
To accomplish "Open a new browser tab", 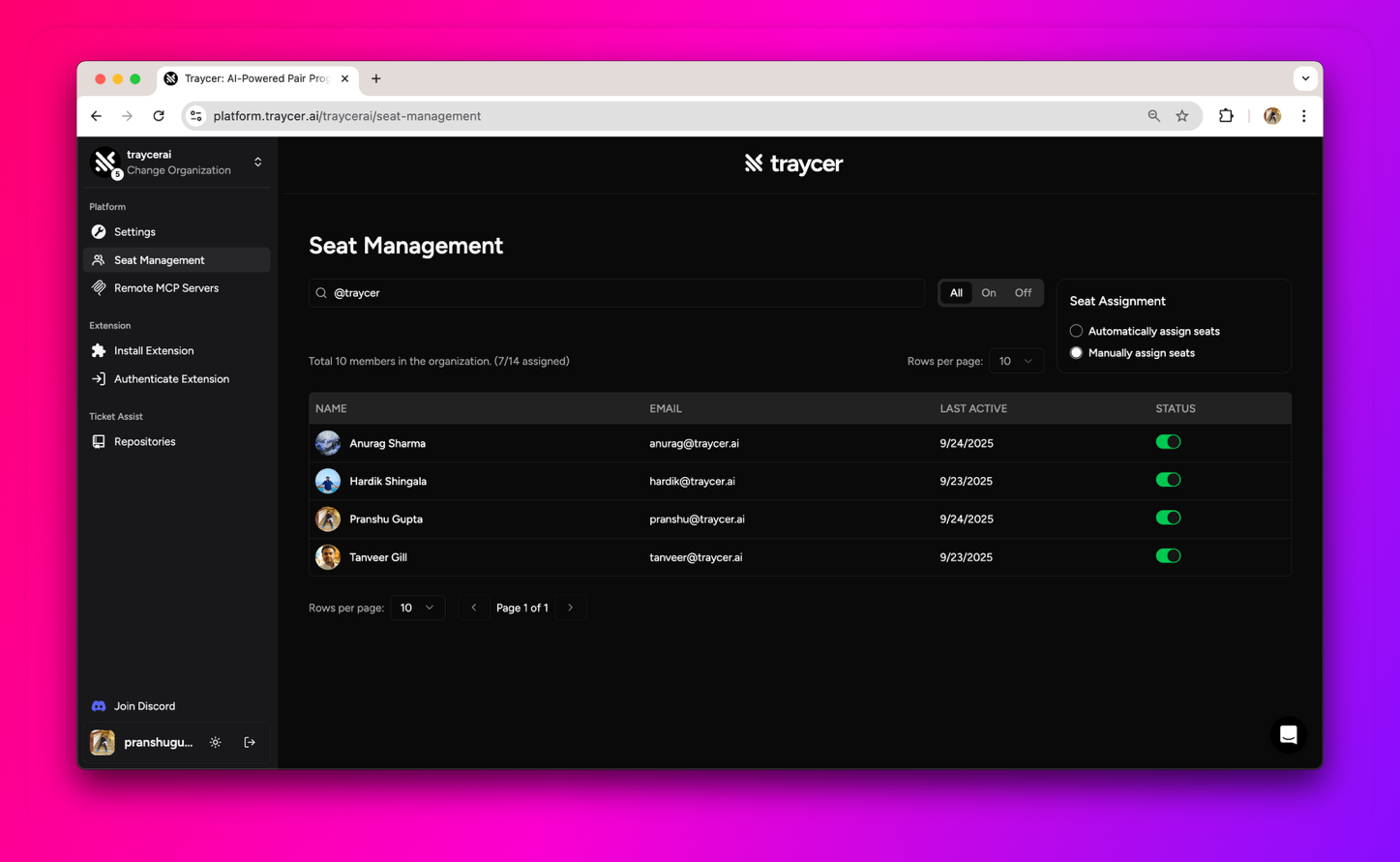I will point(376,79).
